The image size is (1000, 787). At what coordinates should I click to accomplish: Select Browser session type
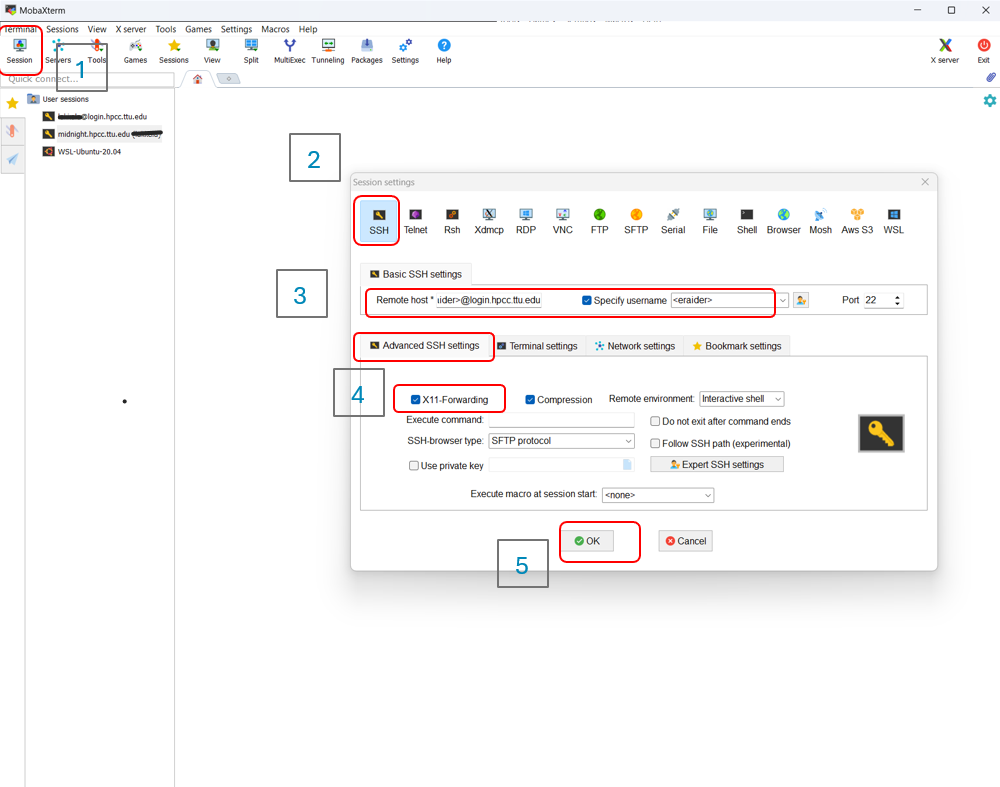click(783, 221)
